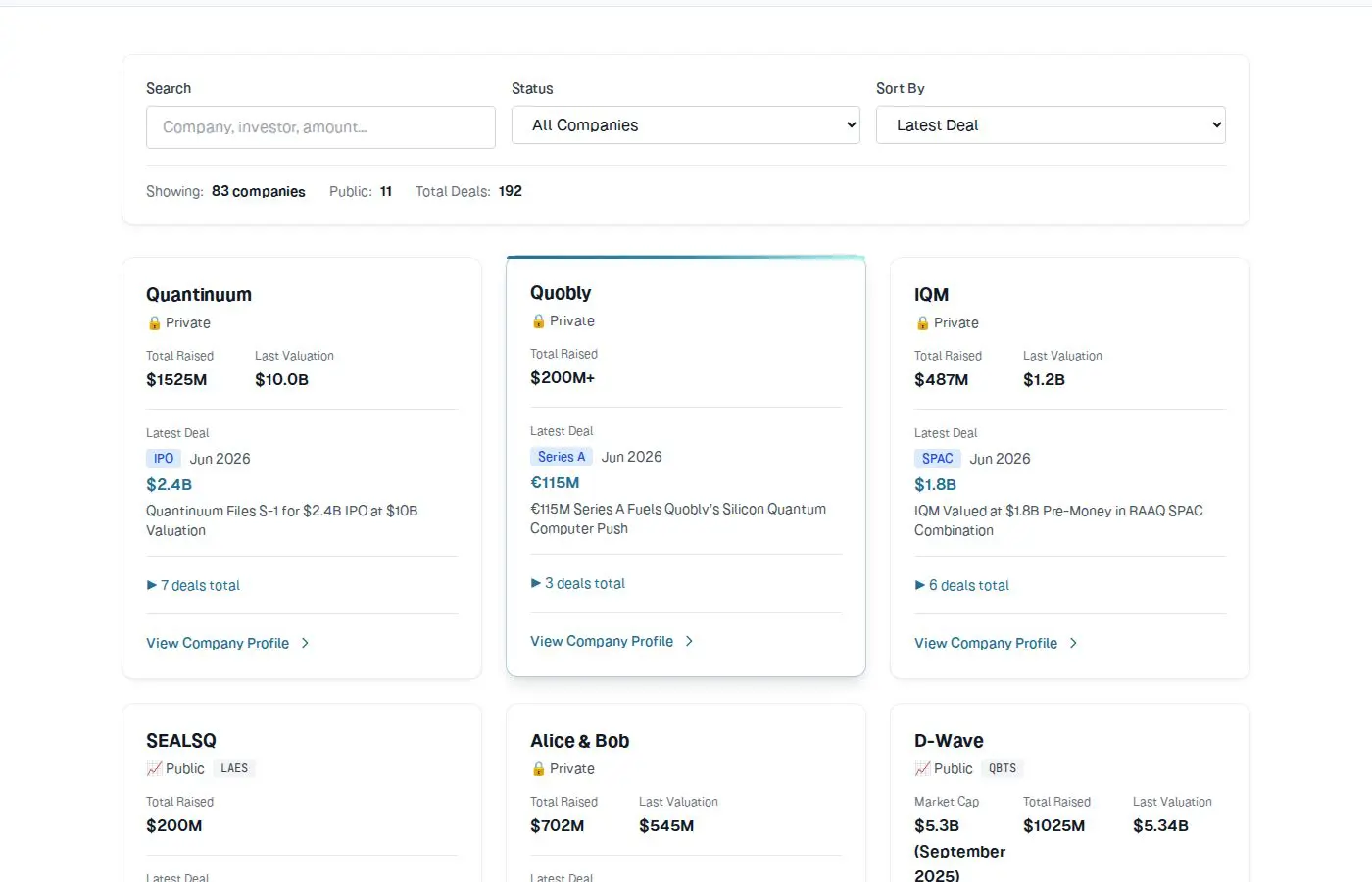
Task: Expand Quobly's 3 deals total
Action: pos(577,583)
